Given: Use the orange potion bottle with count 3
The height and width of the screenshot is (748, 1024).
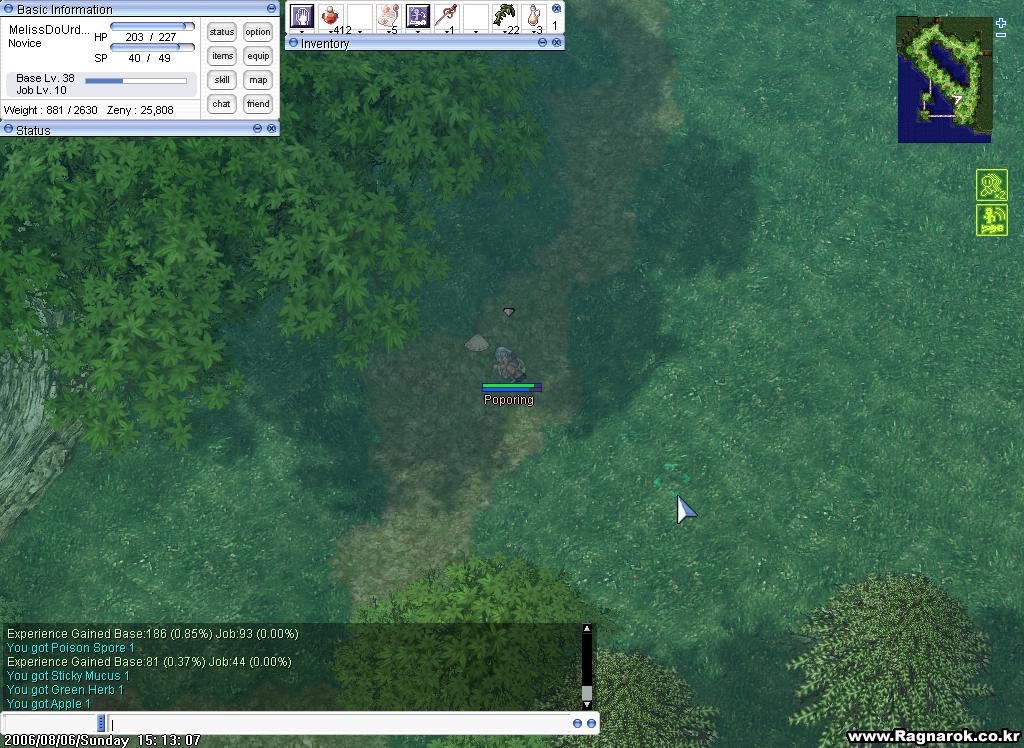Looking at the screenshot, I should 534,17.
